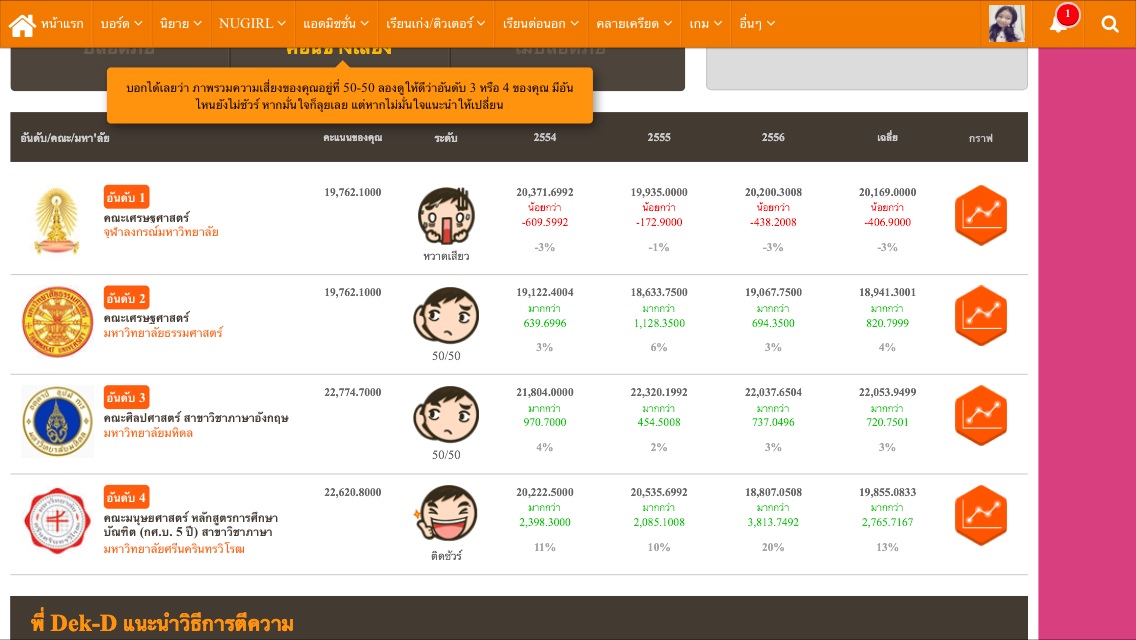This screenshot has height=640, width=1136.
Task: Open มหาวิทยาลัยศรีนครินทรวิโรฒ university link
Action: click(174, 549)
